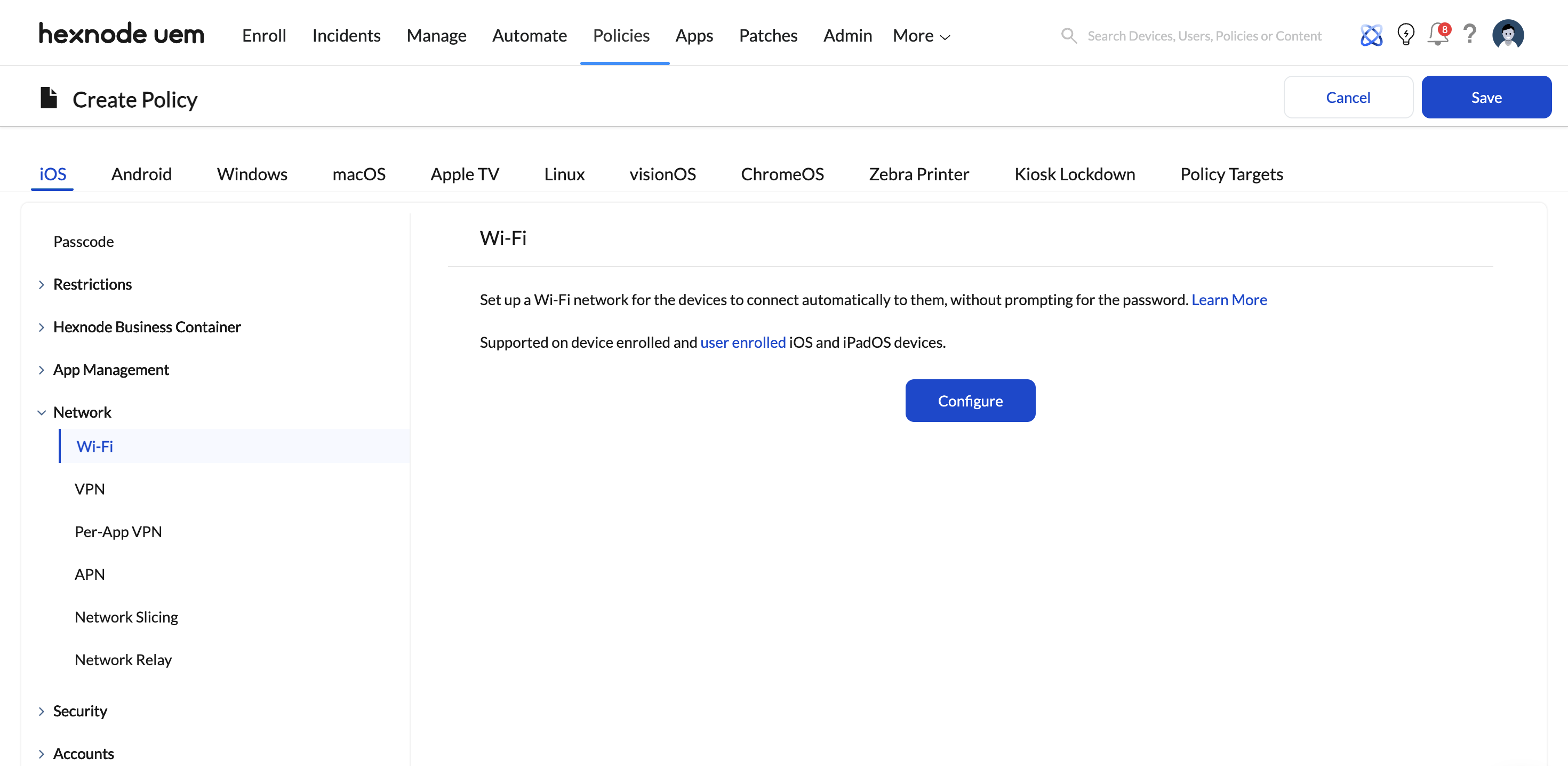
Task: Open the notifications bell with 8 alerts
Action: click(x=1437, y=36)
